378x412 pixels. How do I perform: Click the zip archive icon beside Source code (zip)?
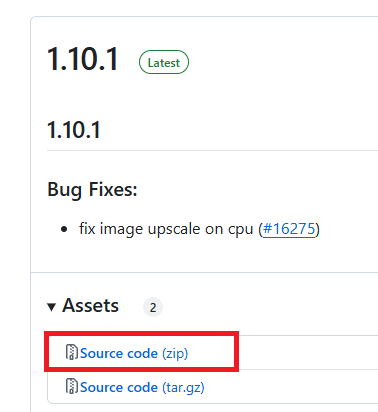pos(71,352)
